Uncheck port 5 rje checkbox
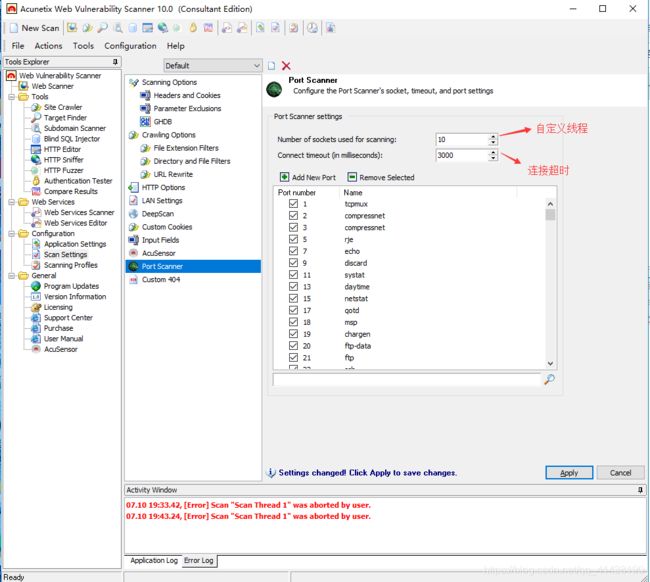 293,239
